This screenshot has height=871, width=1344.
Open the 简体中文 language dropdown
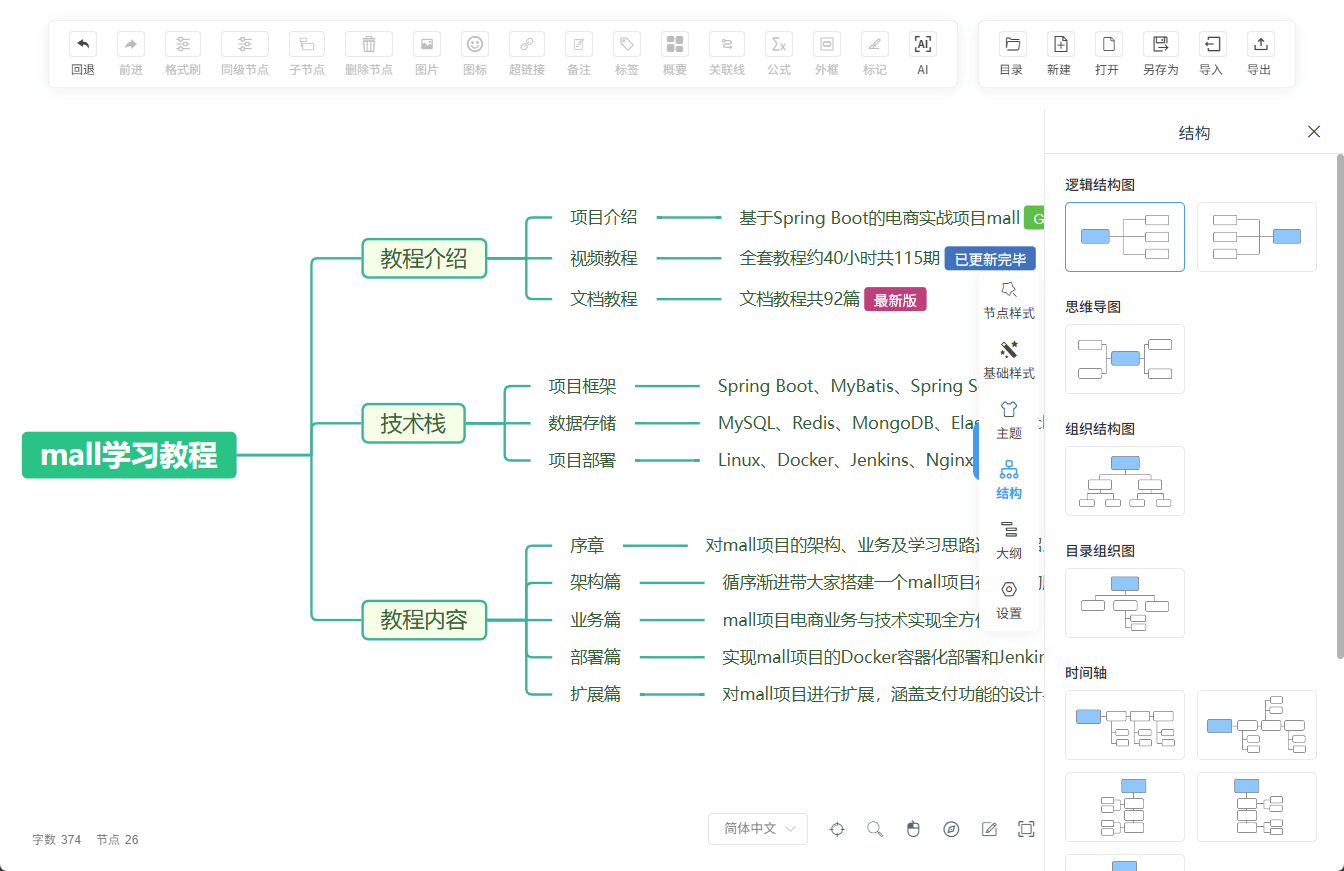tap(757, 829)
